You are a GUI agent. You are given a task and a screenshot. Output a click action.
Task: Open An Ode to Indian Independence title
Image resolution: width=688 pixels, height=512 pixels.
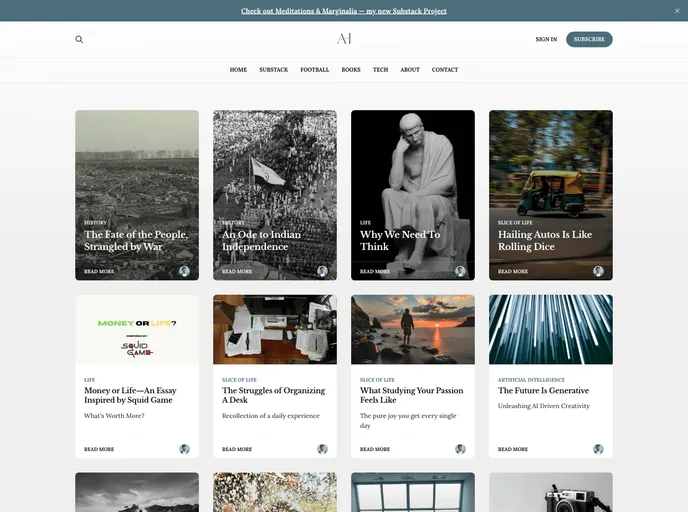point(261,241)
